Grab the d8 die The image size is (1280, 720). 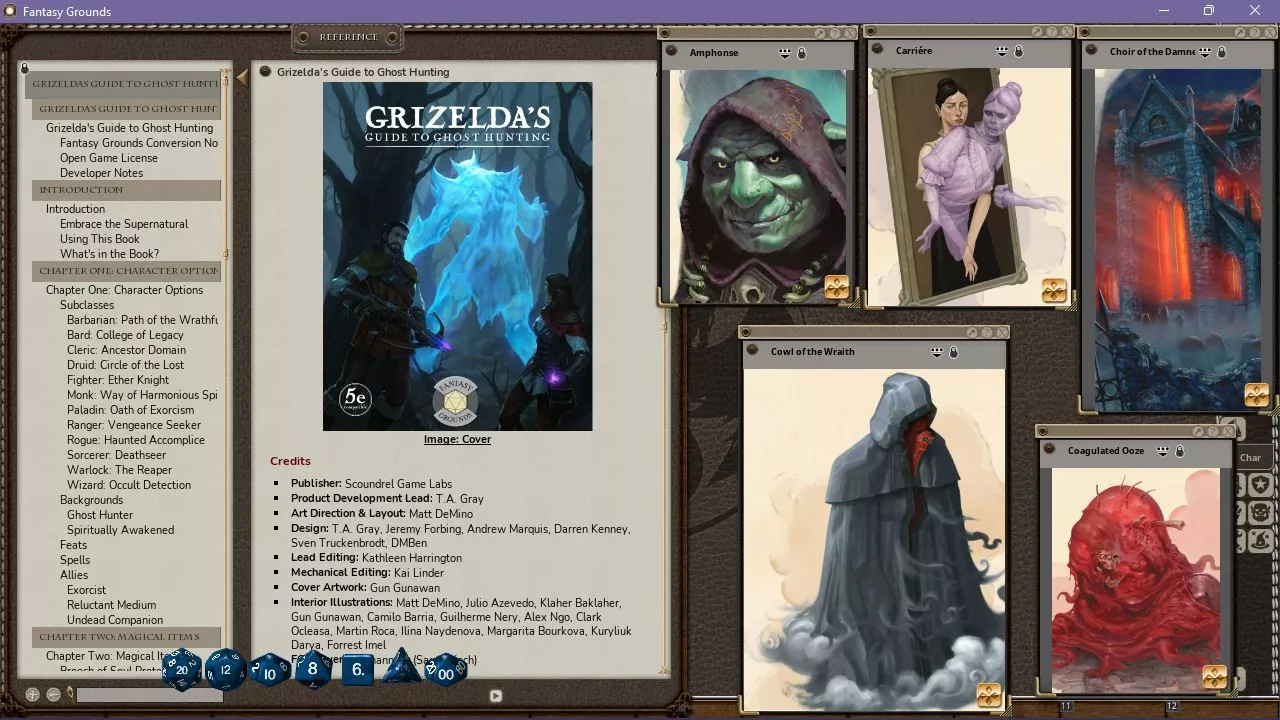(313, 669)
